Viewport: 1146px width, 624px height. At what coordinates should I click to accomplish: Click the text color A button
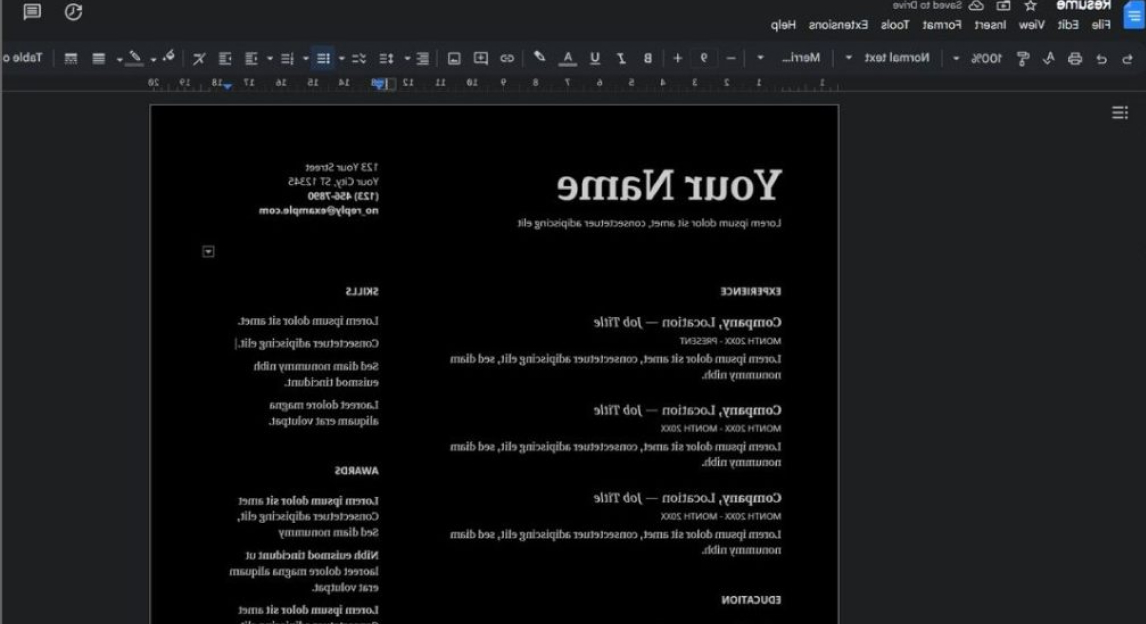tap(568, 58)
